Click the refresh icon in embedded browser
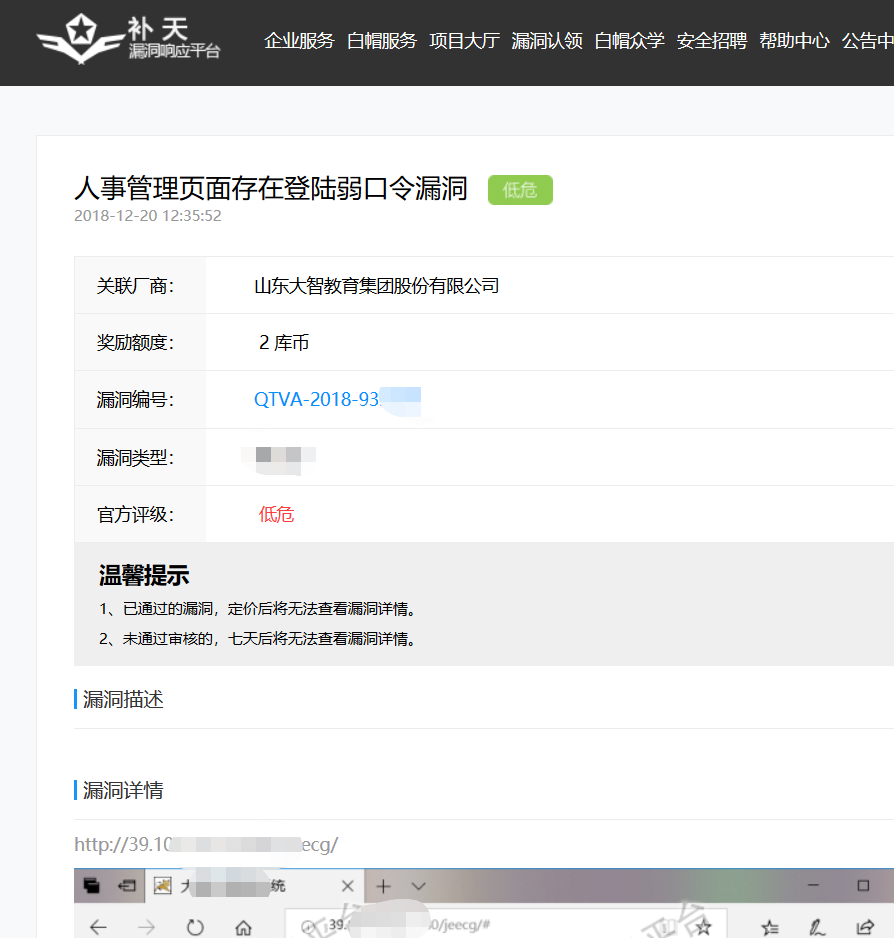 (195, 927)
